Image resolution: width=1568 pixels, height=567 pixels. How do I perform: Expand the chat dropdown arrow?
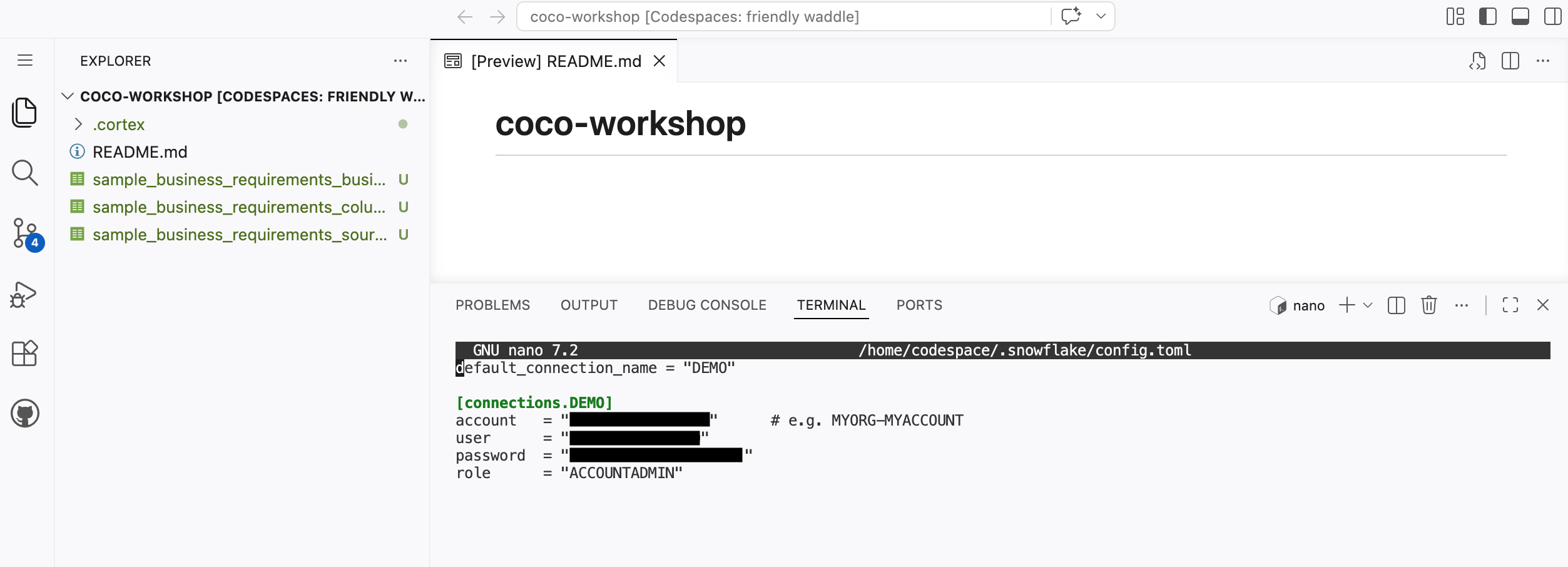click(x=1101, y=16)
